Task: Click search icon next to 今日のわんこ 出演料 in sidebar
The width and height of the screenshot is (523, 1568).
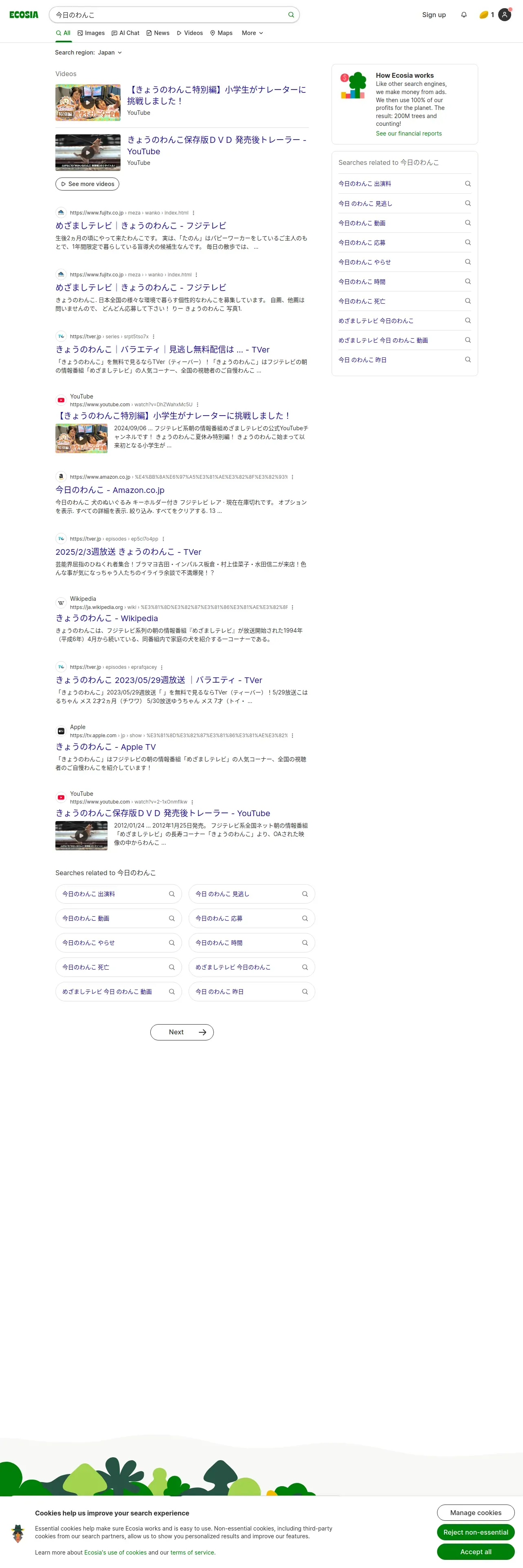Action: [x=468, y=184]
